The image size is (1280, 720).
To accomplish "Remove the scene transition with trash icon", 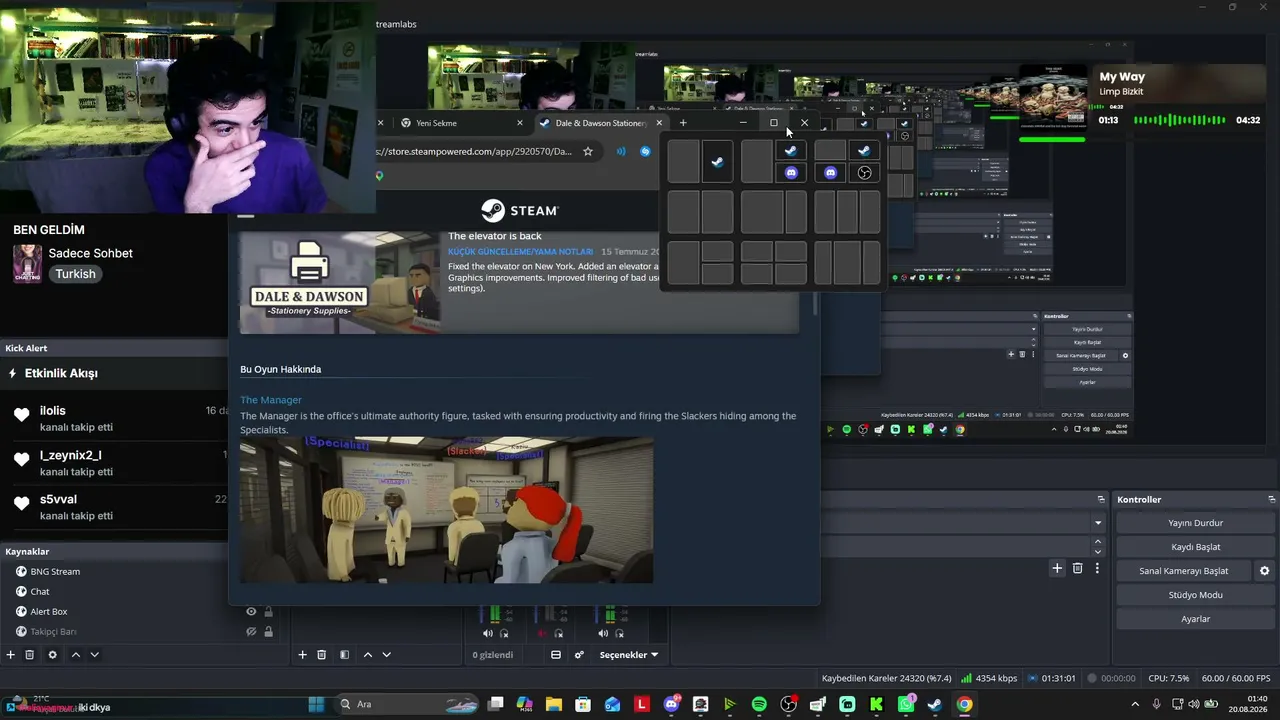I will tap(1077, 568).
